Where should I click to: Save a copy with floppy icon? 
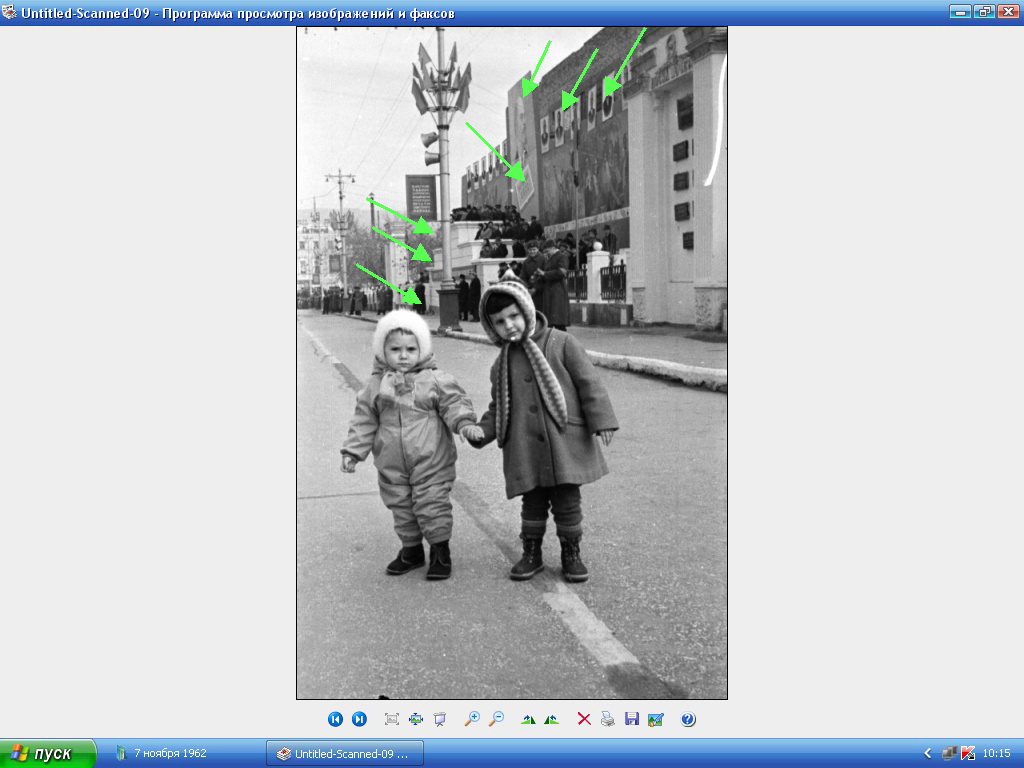pos(632,719)
